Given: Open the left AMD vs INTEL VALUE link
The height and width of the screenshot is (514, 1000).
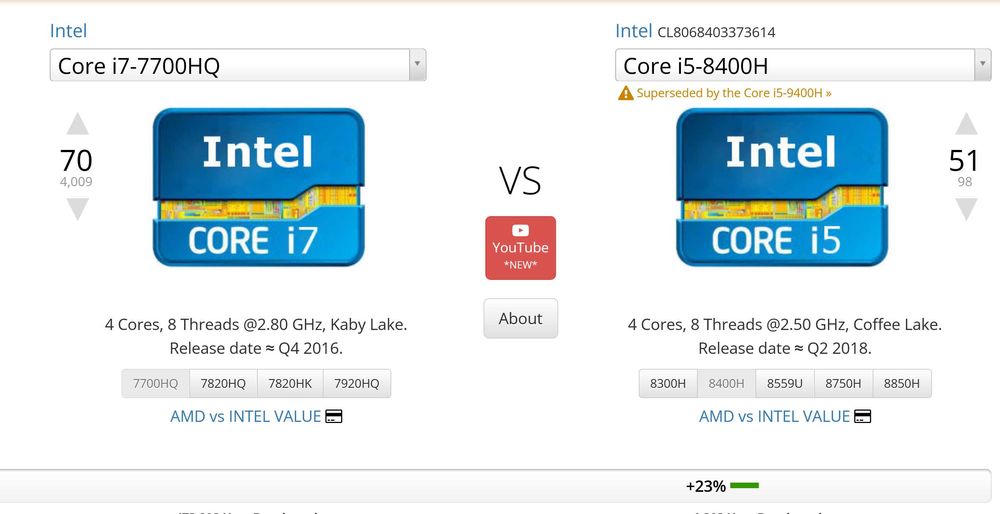Looking at the screenshot, I should [256, 416].
